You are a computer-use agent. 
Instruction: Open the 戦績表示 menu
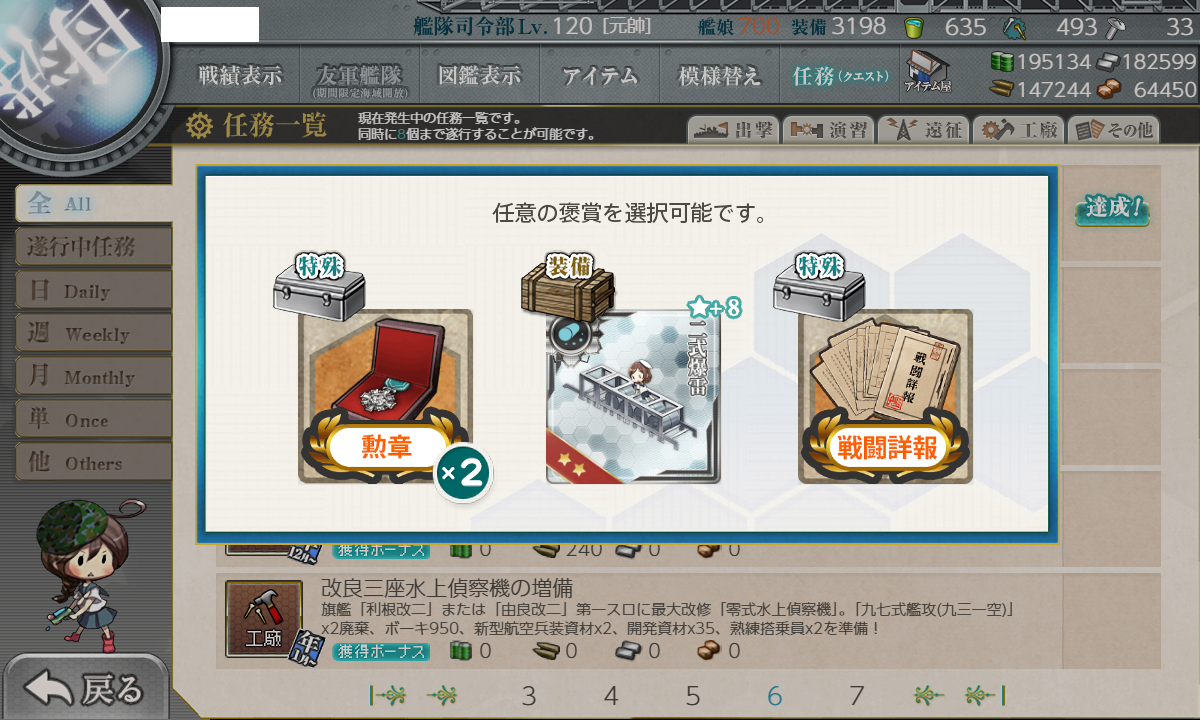239,75
